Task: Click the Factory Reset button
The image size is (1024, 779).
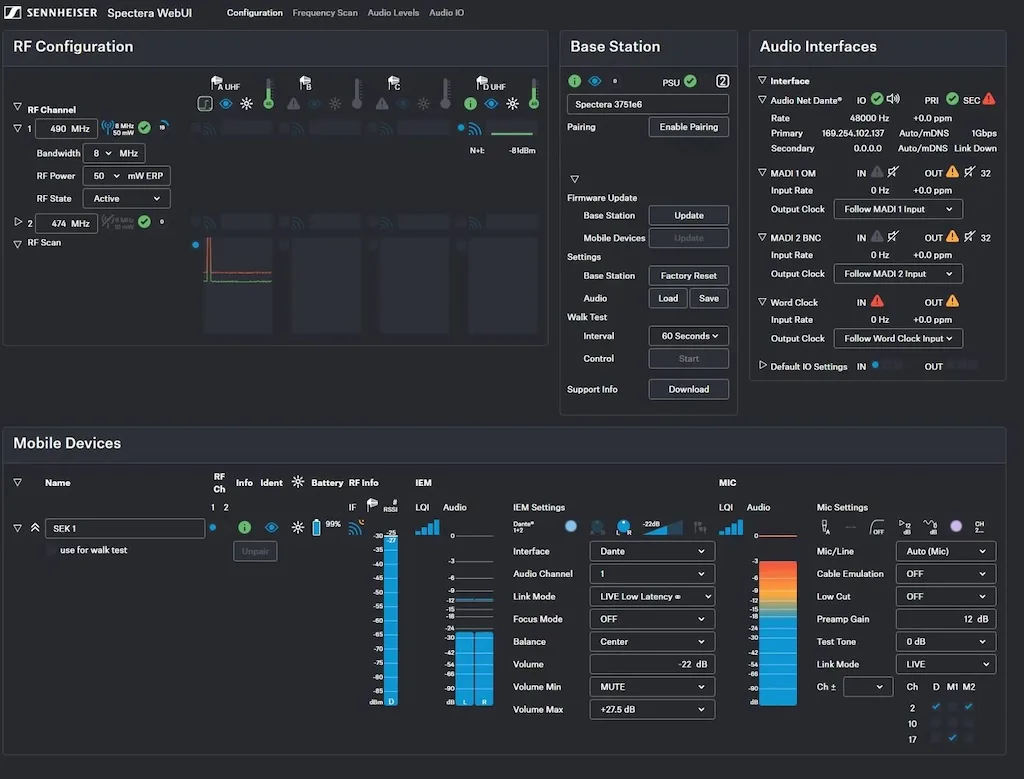Action: pyautogui.click(x=688, y=275)
